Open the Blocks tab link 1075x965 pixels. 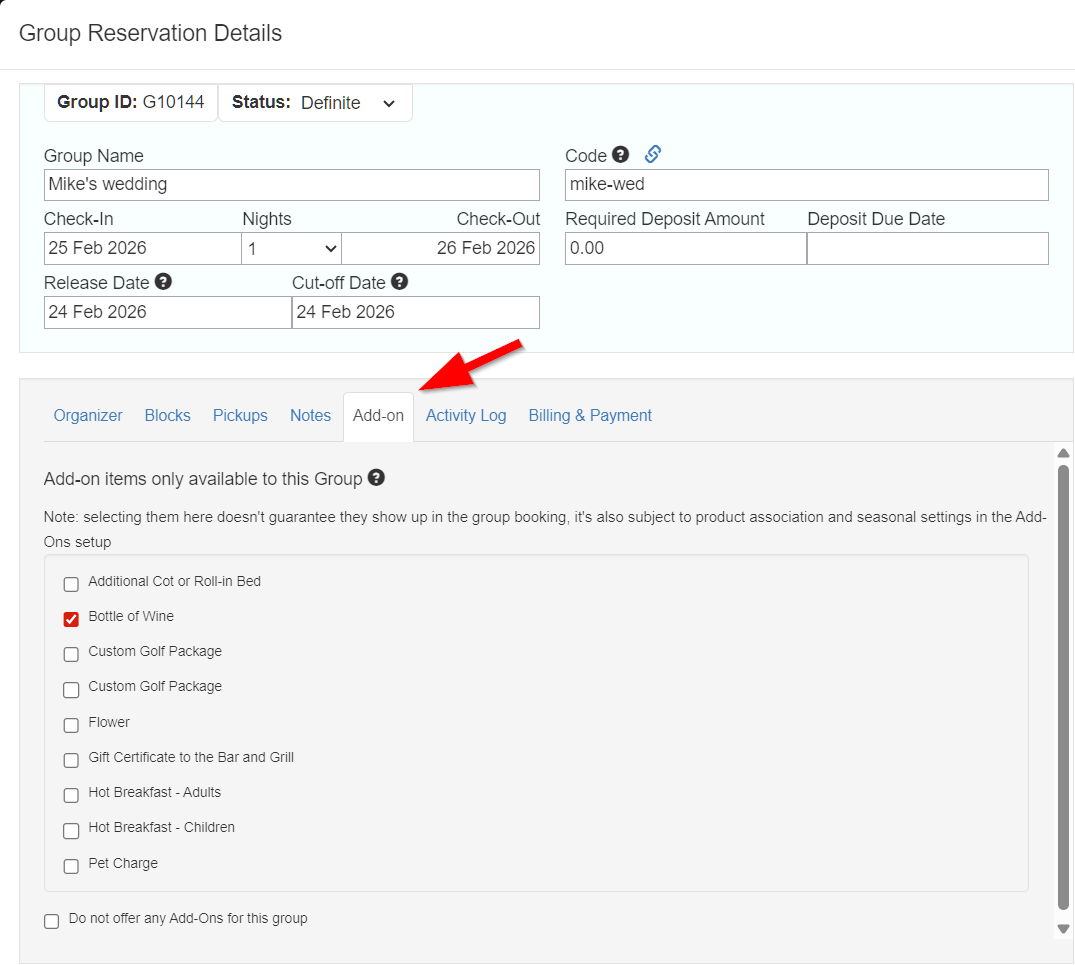click(167, 416)
